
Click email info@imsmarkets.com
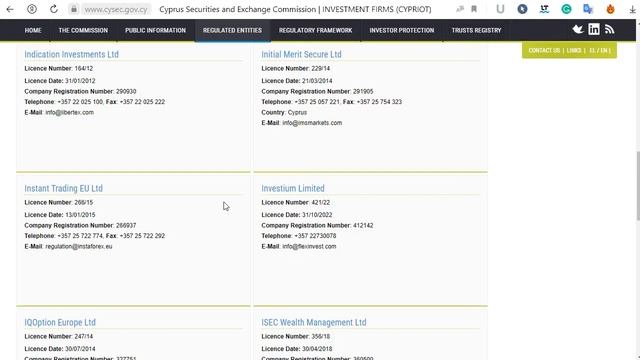(312, 123)
